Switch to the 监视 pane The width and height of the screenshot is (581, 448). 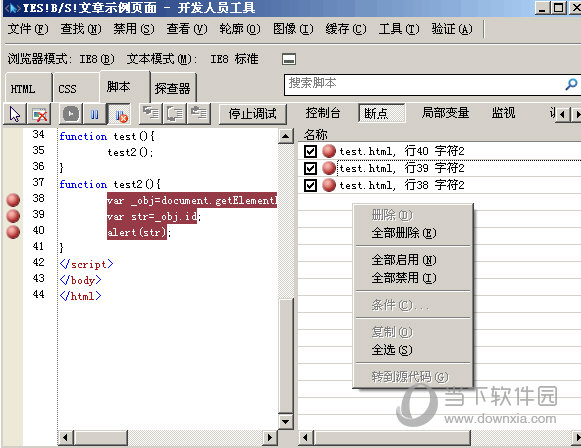503,113
